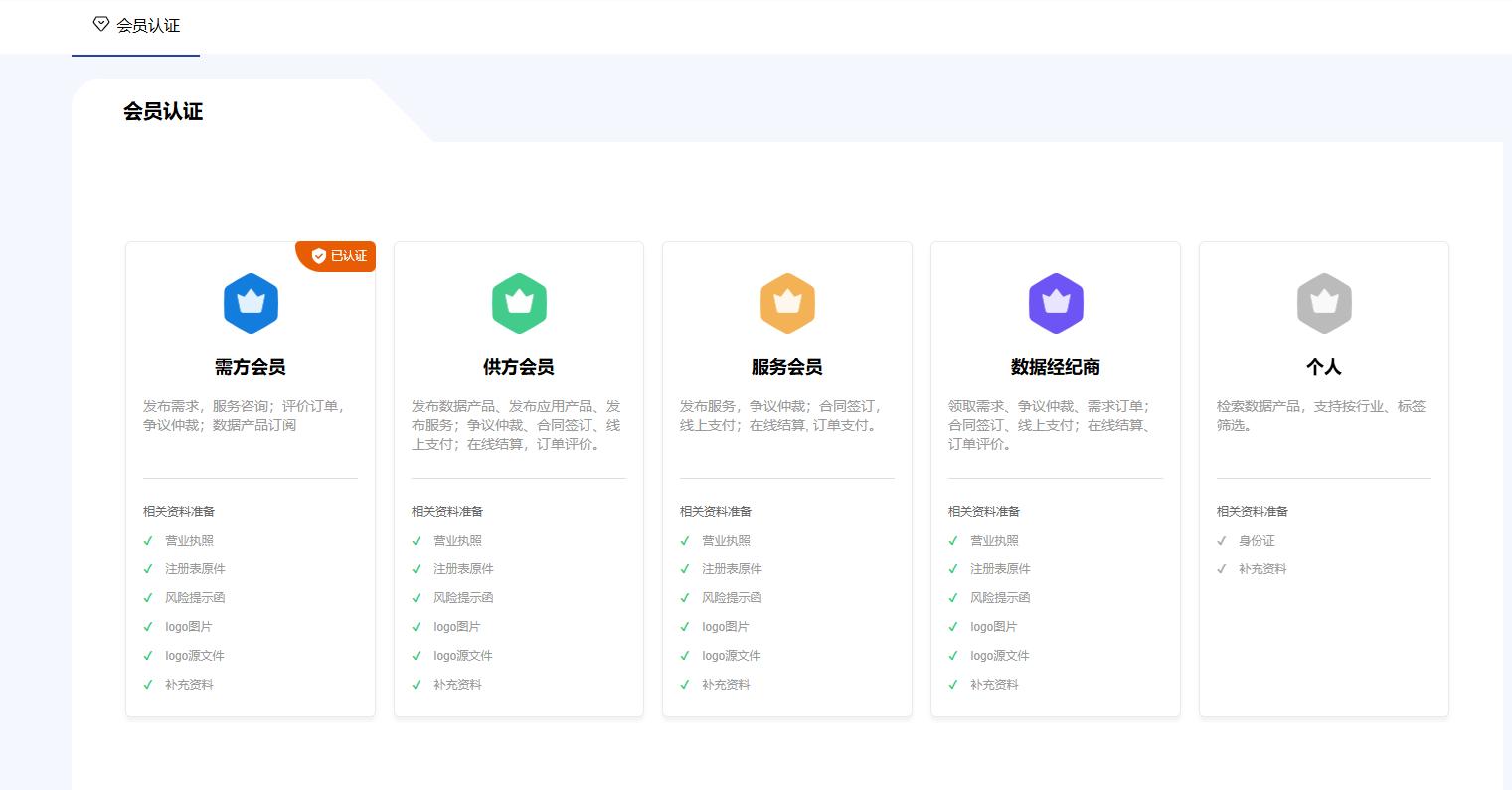Click 注册表原件 in the 数据经纪商 card
The height and width of the screenshot is (790, 1512).
1000,569
